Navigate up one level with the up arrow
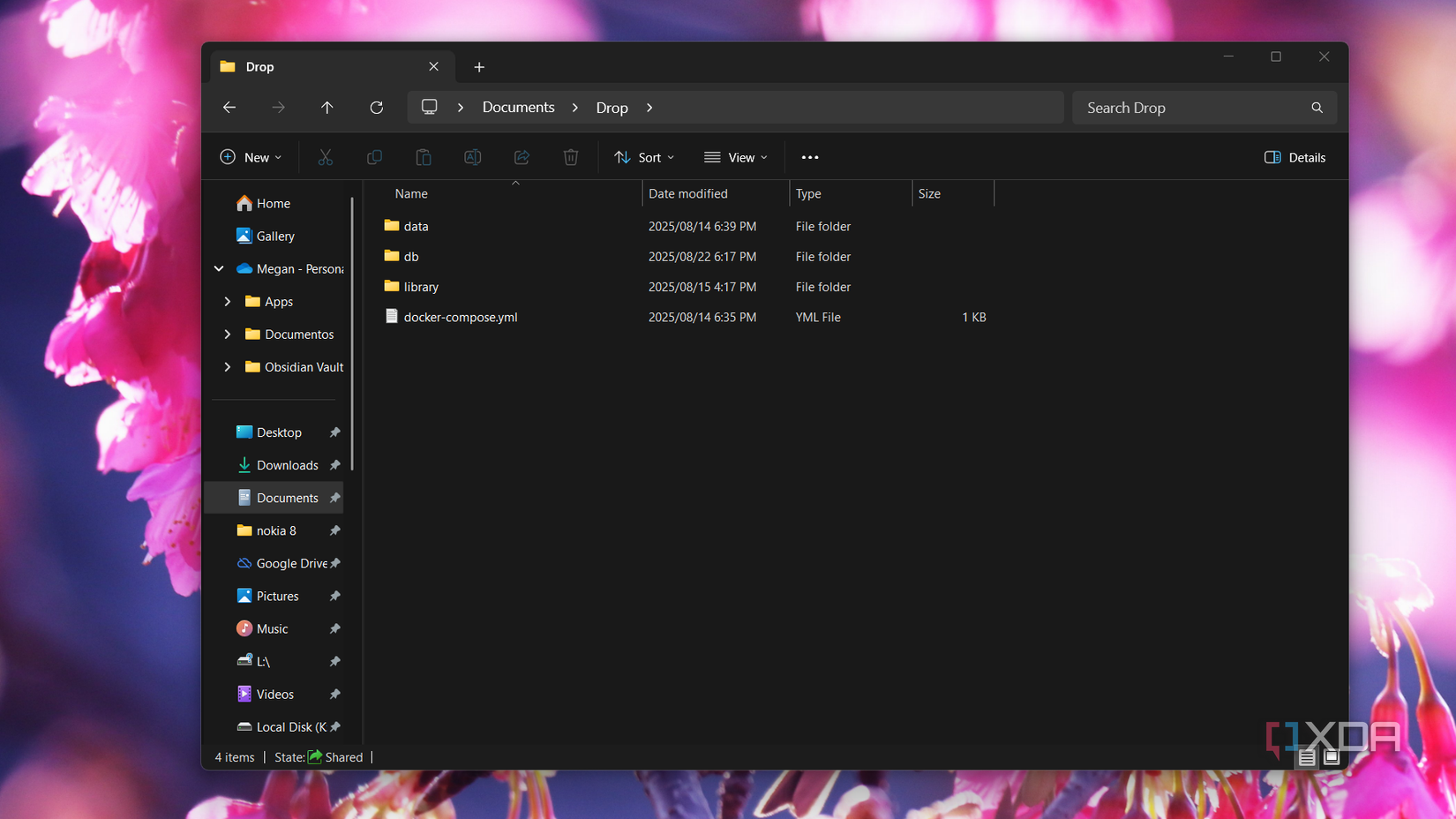Screen dimensions: 1456x819 [326, 107]
